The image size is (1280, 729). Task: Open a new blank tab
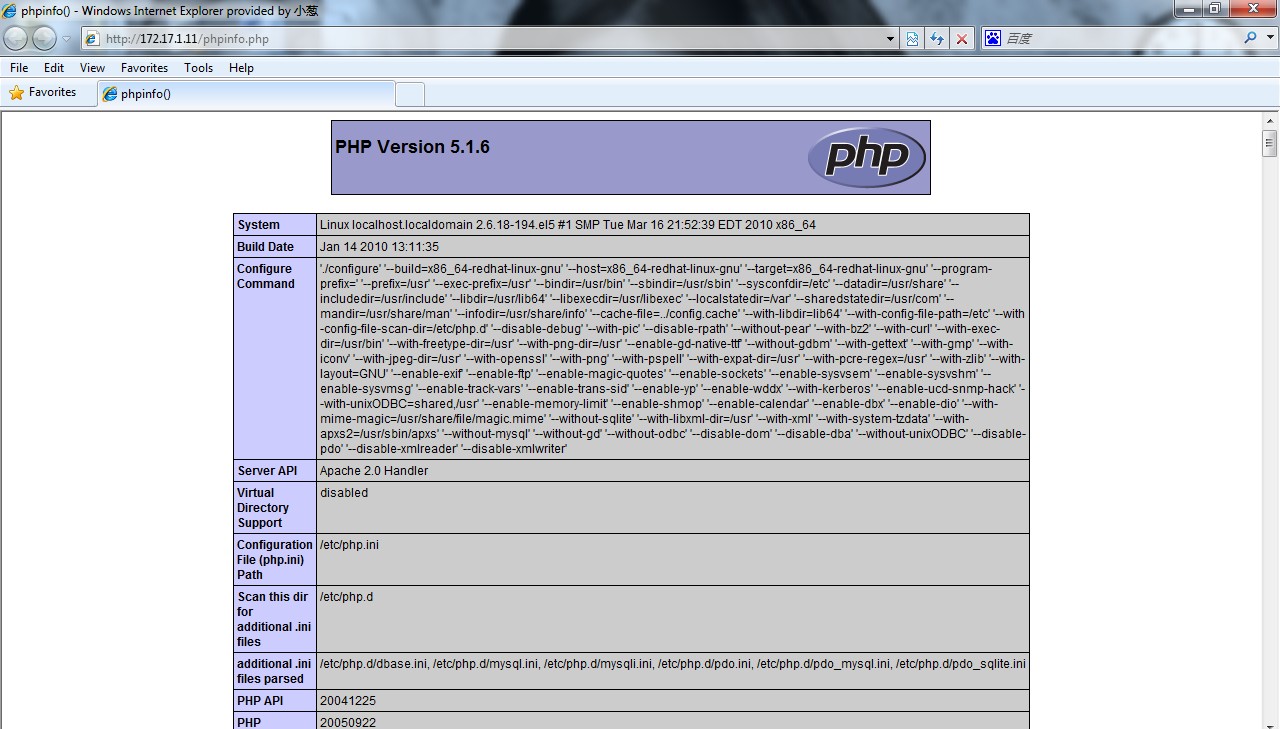(x=410, y=94)
